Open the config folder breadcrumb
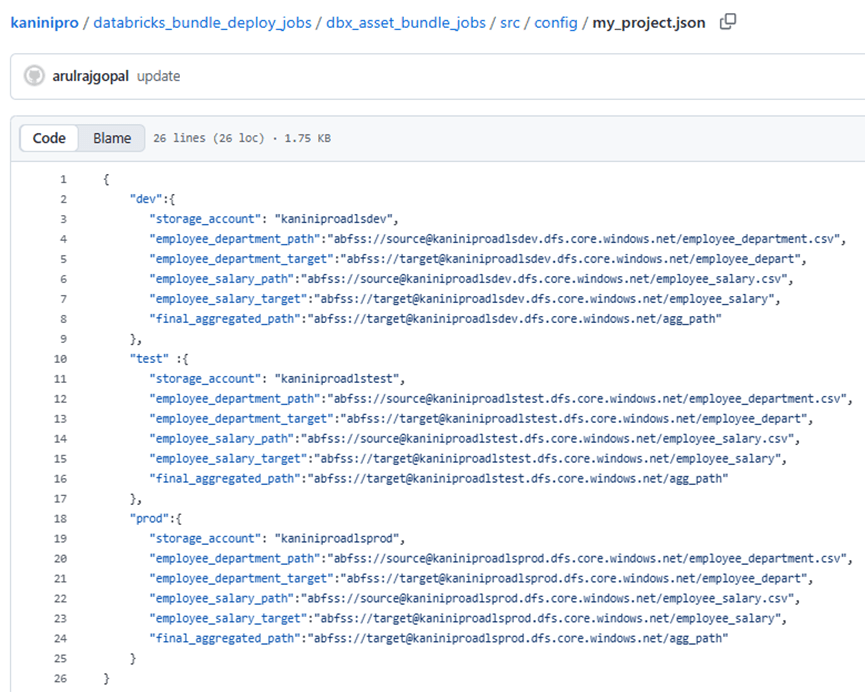Viewport: 865px width, 692px height. click(x=556, y=22)
